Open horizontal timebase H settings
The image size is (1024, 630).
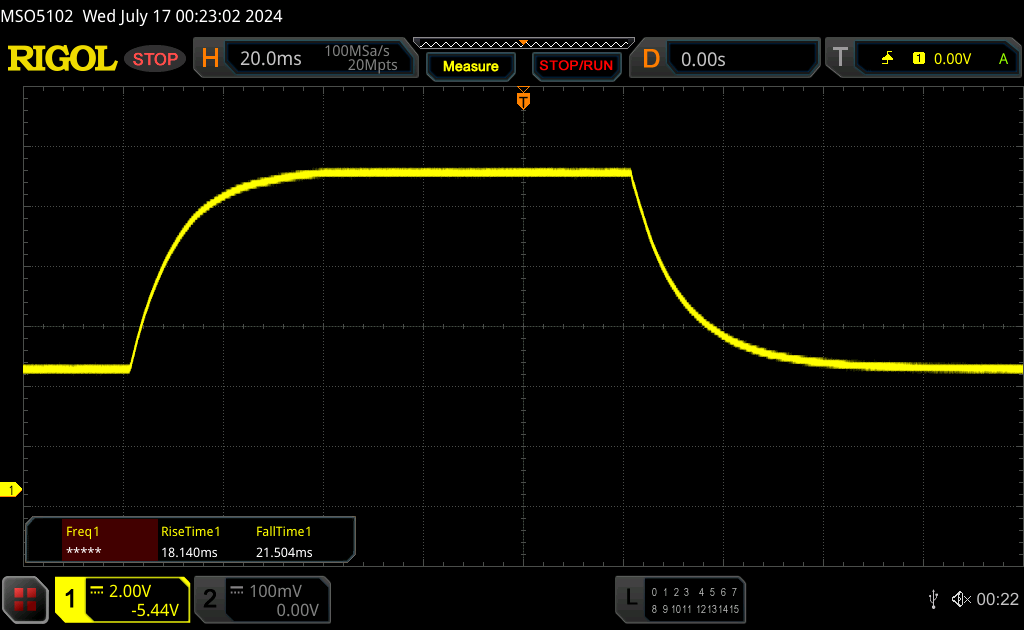[x=210, y=59]
